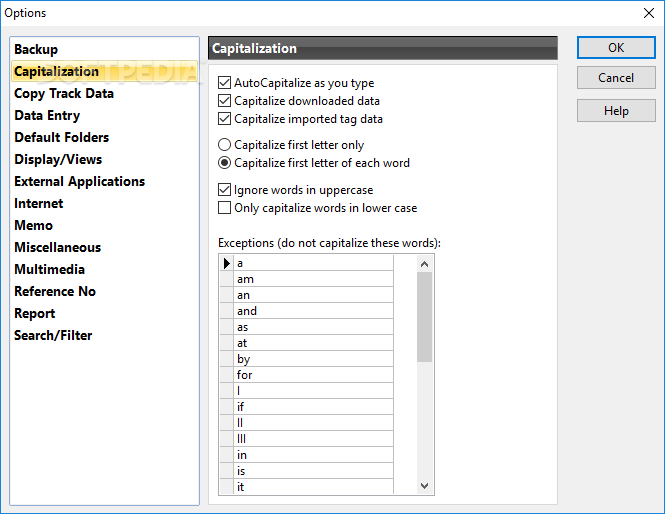Go to Display/Views options
Viewport: 665px width, 514px height.
58,159
